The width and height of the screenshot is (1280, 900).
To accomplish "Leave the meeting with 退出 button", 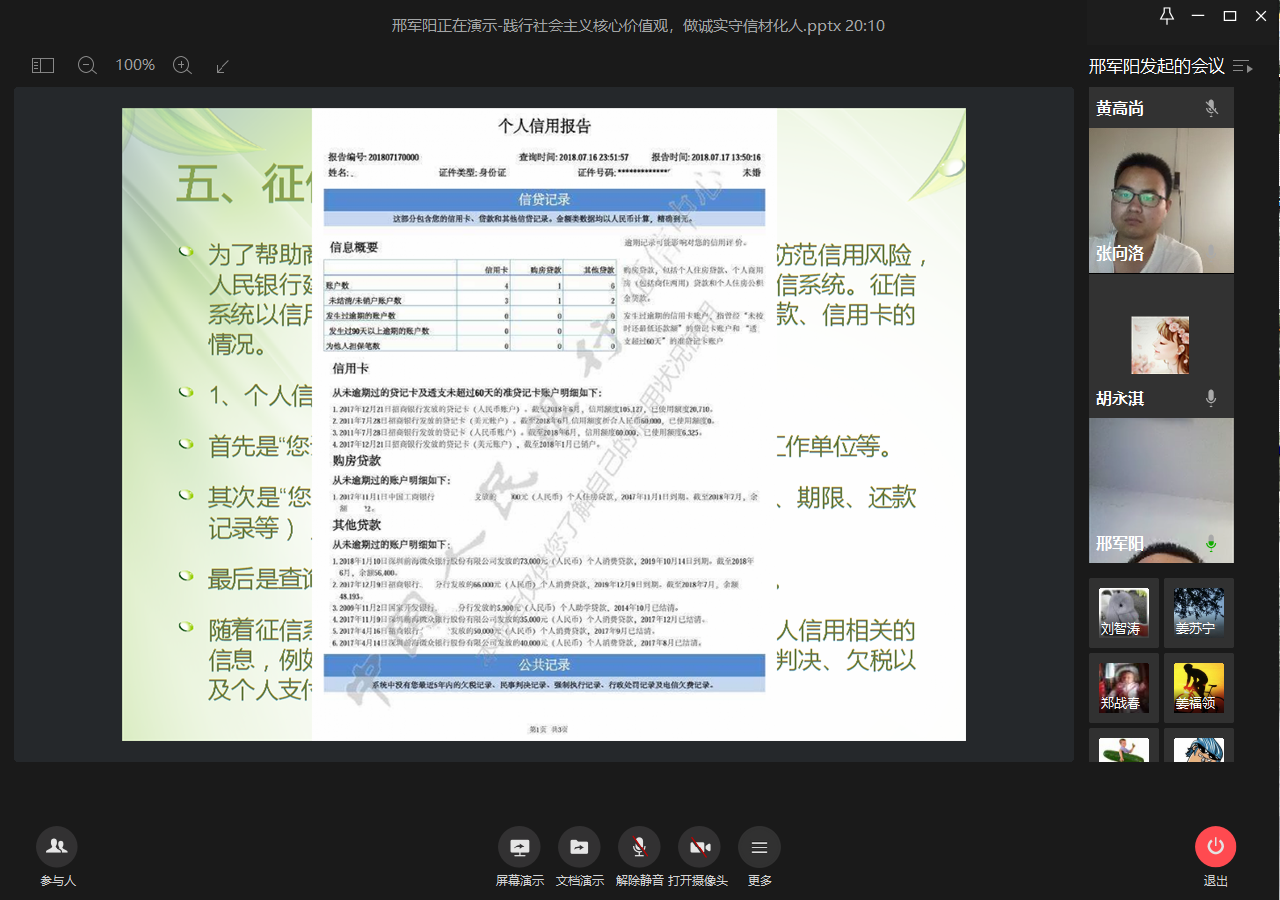I will (x=1215, y=847).
